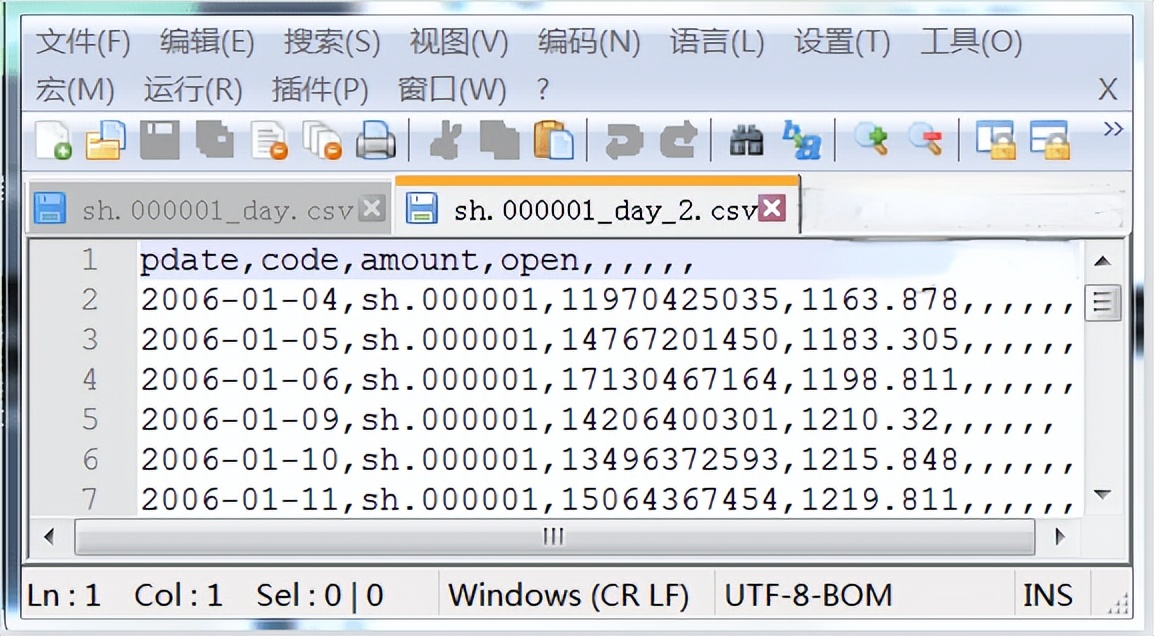Open the ? help menu
This screenshot has height=636, width=1154.
click(x=542, y=90)
